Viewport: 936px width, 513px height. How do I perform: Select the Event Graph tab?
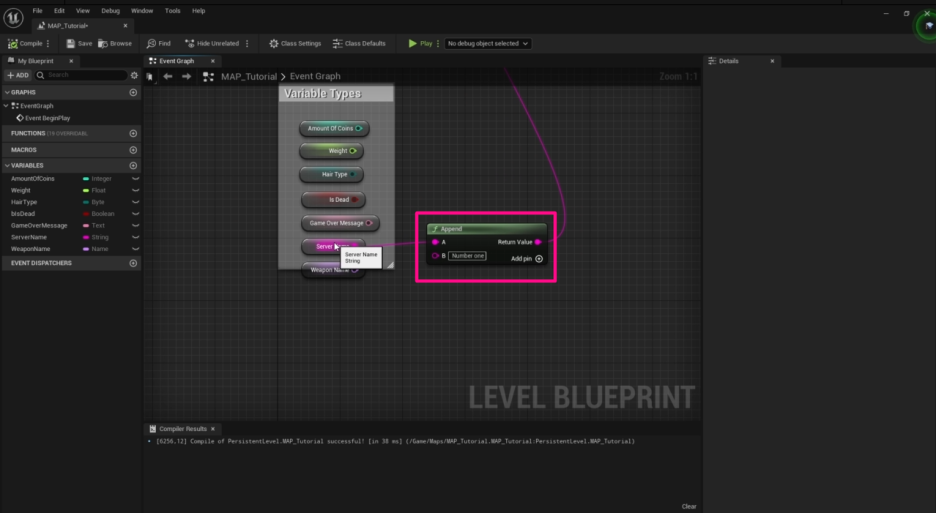176,61
